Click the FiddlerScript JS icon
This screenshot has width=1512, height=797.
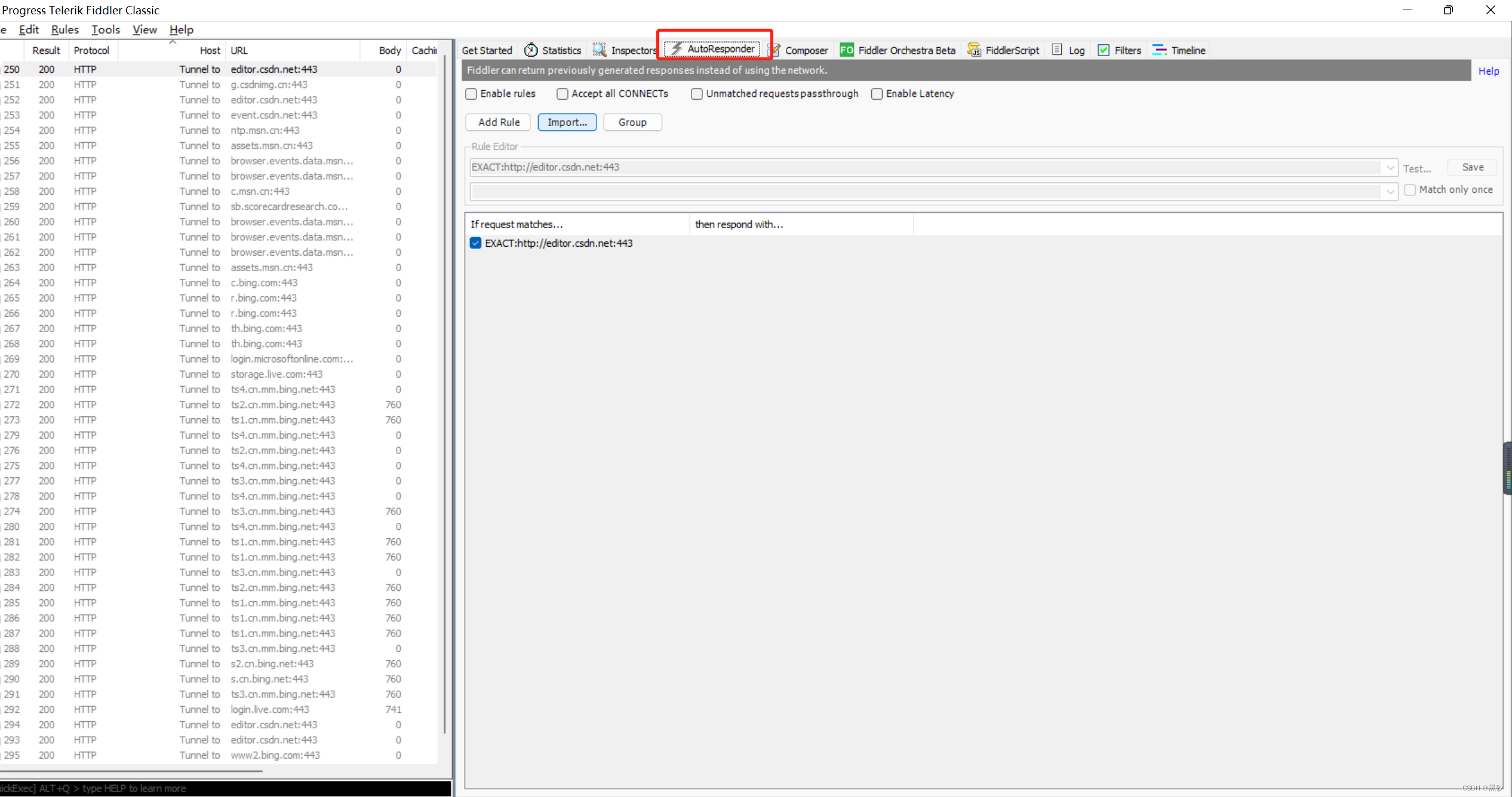[x=973, y=50]
